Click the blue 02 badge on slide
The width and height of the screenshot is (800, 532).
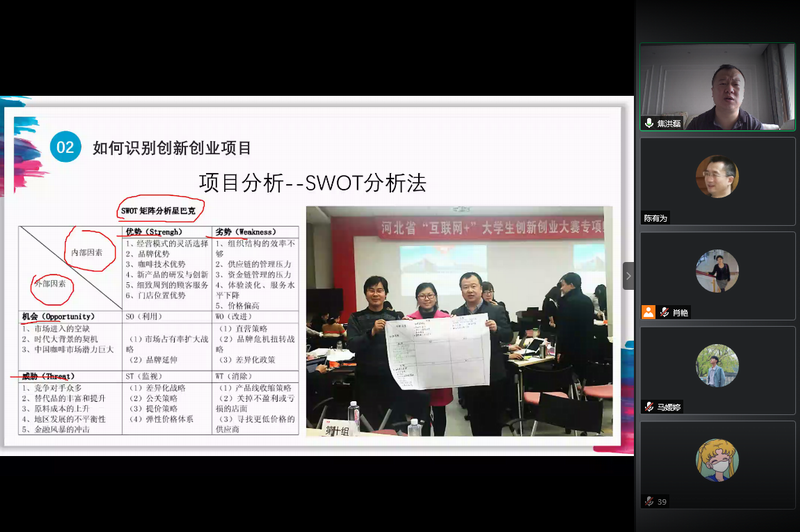tap(65, 147)
